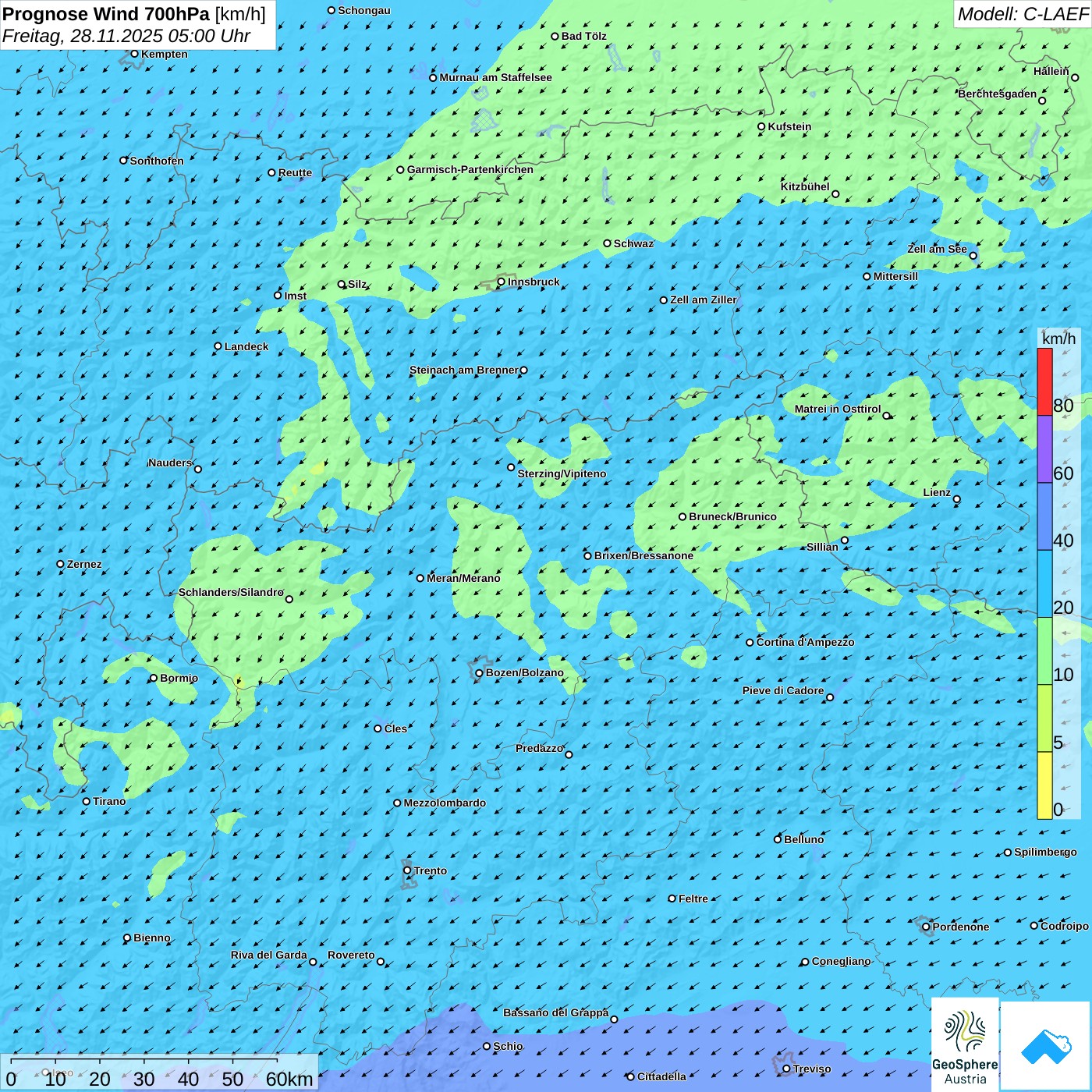This screenshot has height=1092, width=1092.
Task: Click the 'Cles' label
Action: (x=395, y=729)
